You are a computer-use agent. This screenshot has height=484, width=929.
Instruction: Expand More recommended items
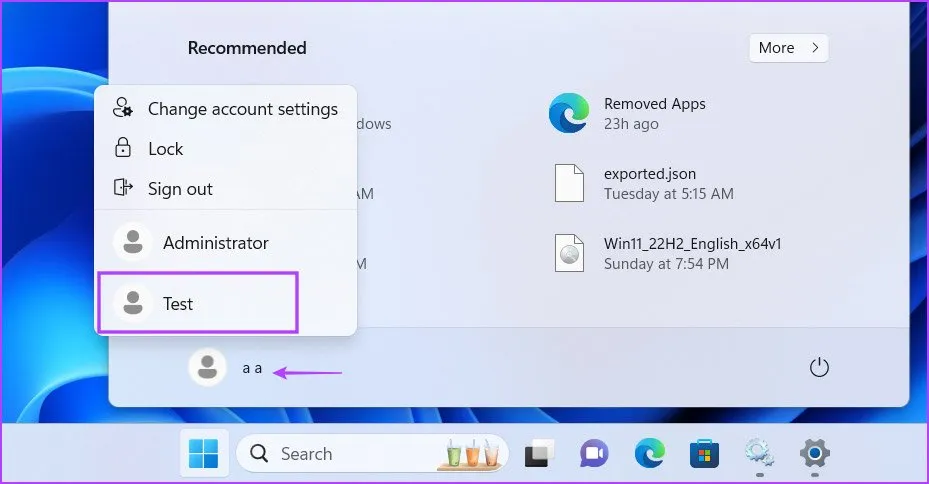pos(788,48)
